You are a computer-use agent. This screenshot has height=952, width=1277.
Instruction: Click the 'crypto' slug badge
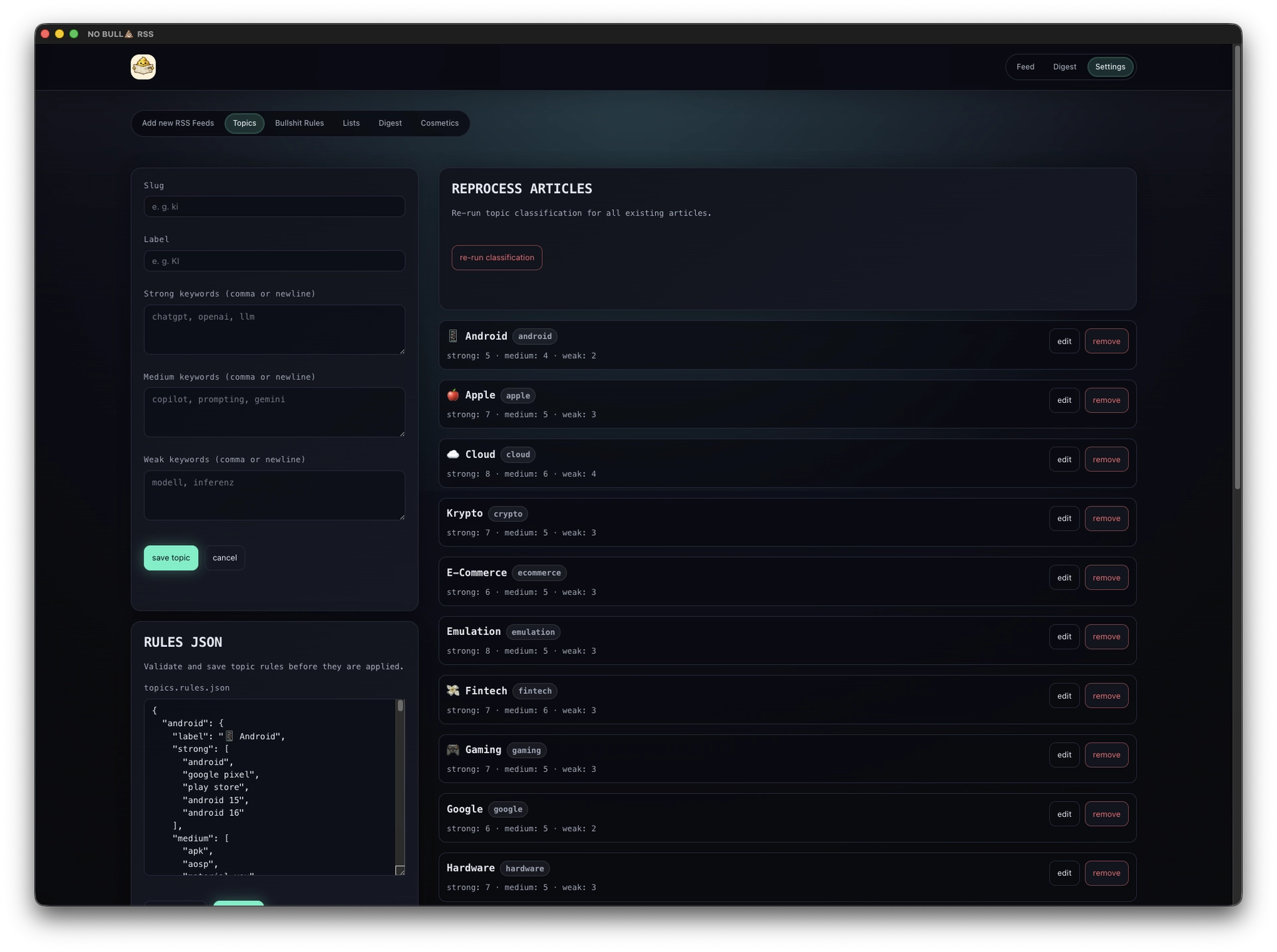click(508, 514)
